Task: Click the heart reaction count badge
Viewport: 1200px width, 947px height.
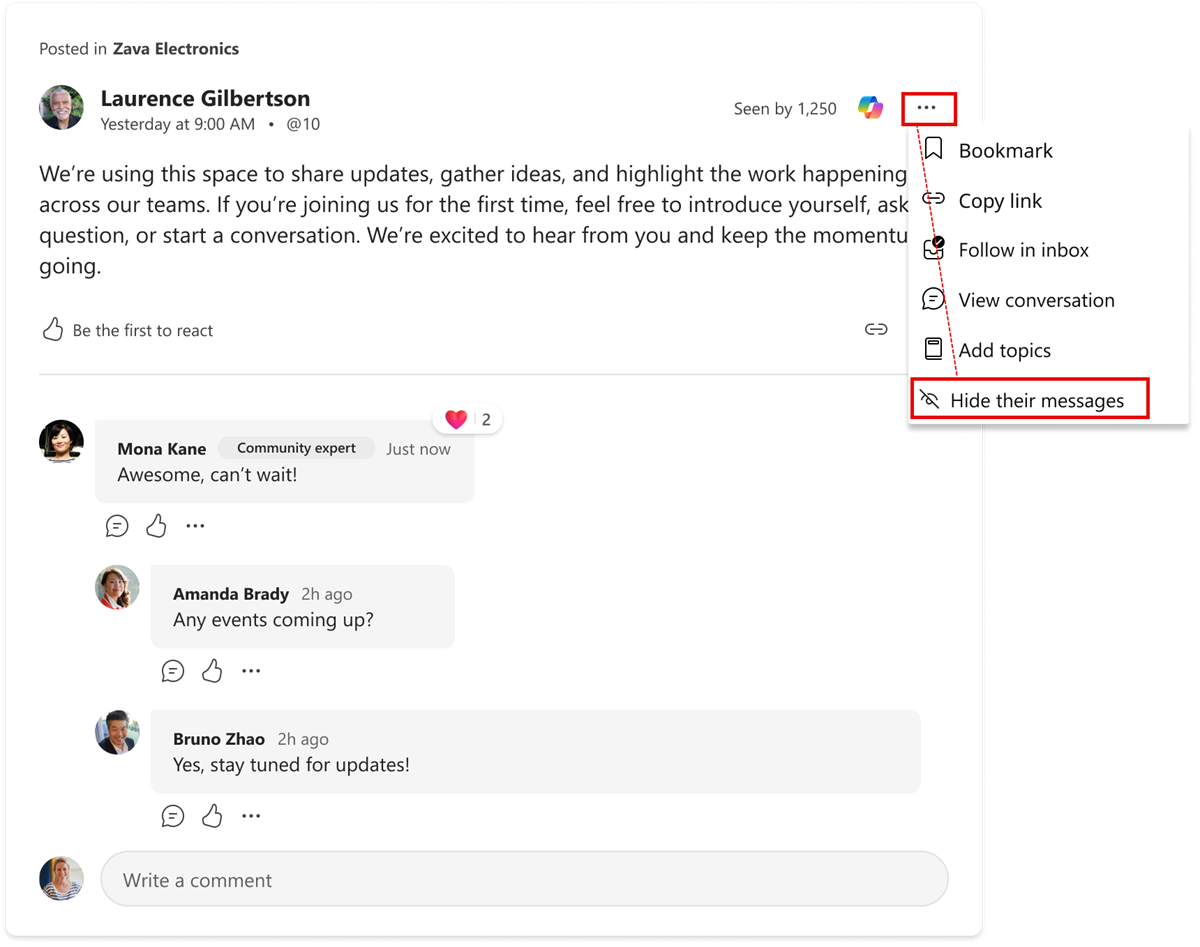Action: (x=466, y=418)
